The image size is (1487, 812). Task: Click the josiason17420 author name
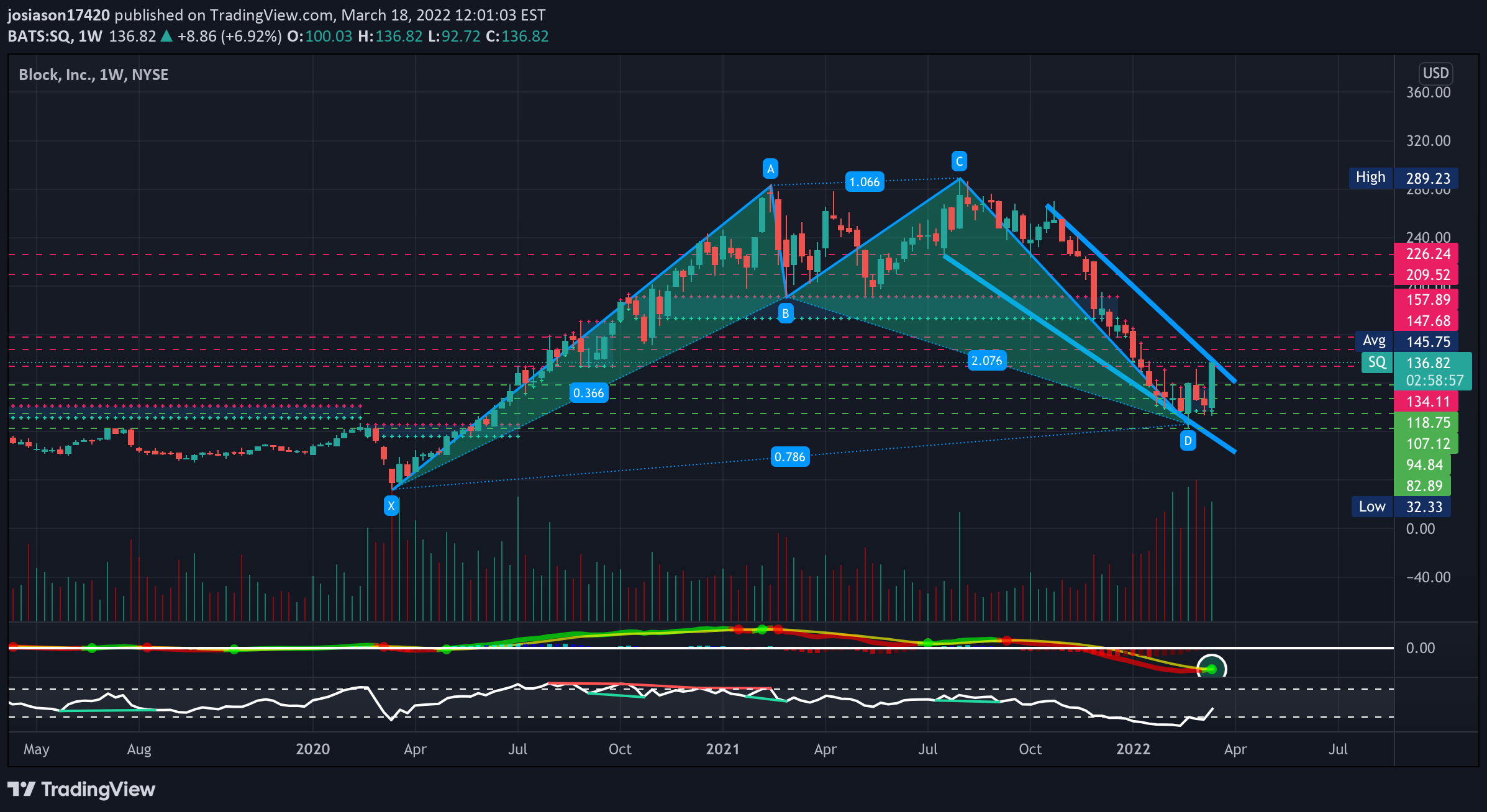[58, 15]
